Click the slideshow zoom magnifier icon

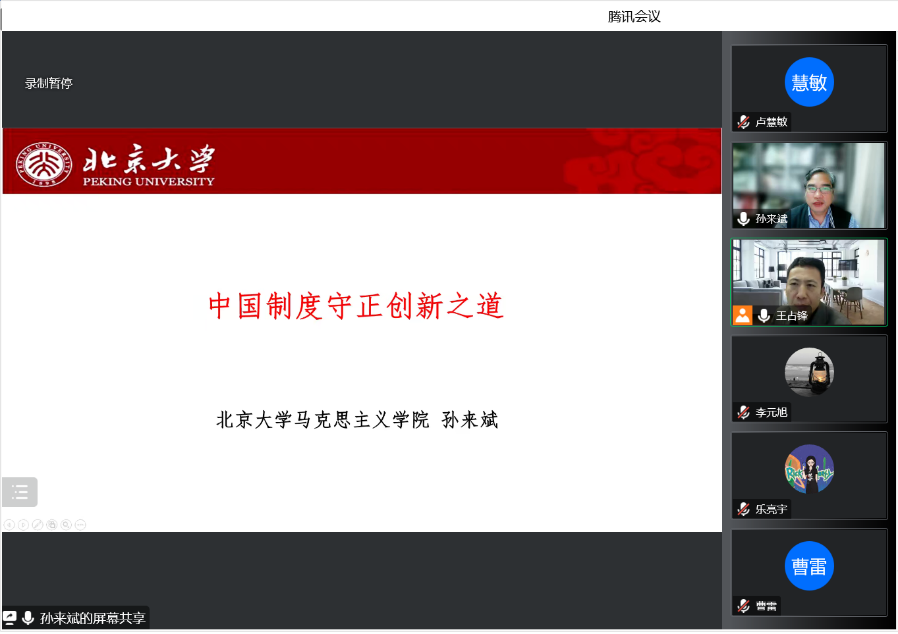point(66,524)
